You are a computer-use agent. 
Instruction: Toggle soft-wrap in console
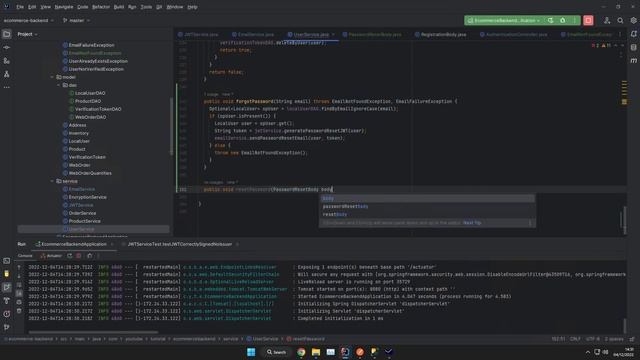click(19, 285)
